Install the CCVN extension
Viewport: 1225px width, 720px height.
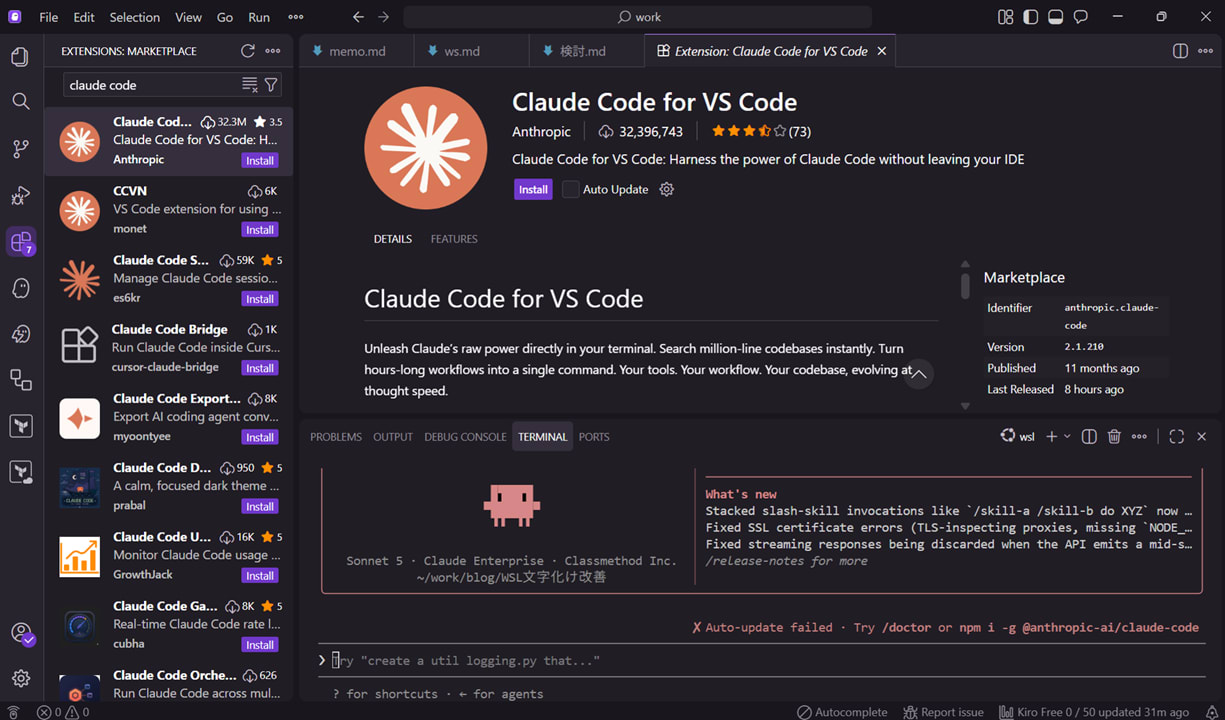[x=260, y=229]
